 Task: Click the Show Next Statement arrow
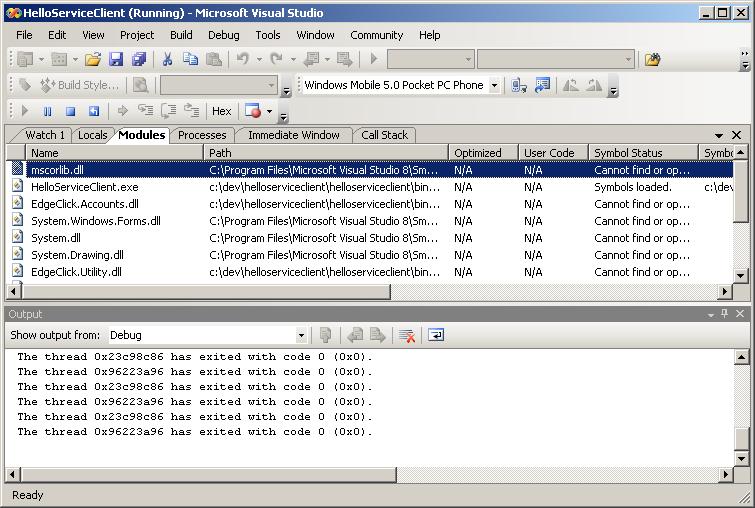tap(122, 111)
